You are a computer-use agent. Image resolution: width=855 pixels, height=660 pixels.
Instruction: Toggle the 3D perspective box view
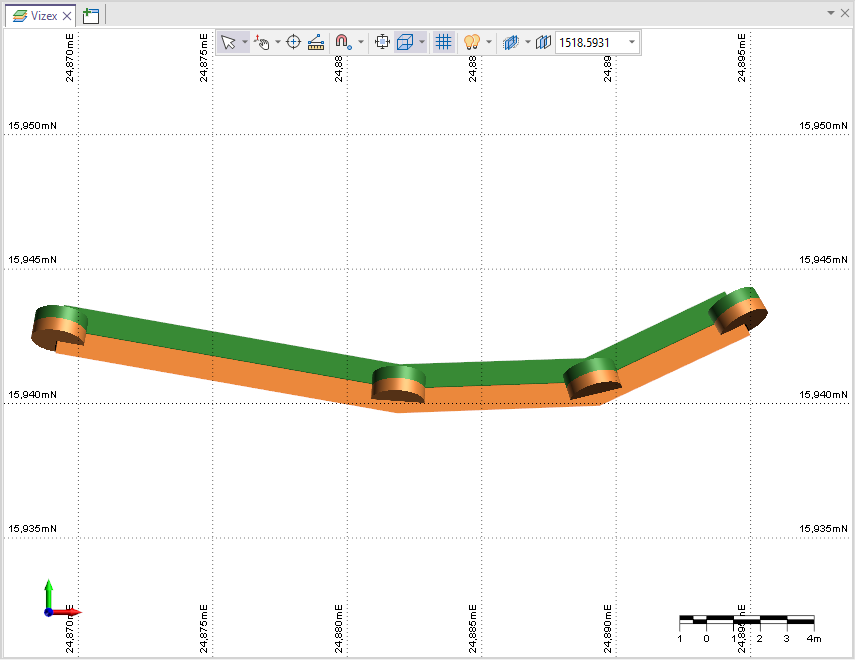click(x=405, y=42)
